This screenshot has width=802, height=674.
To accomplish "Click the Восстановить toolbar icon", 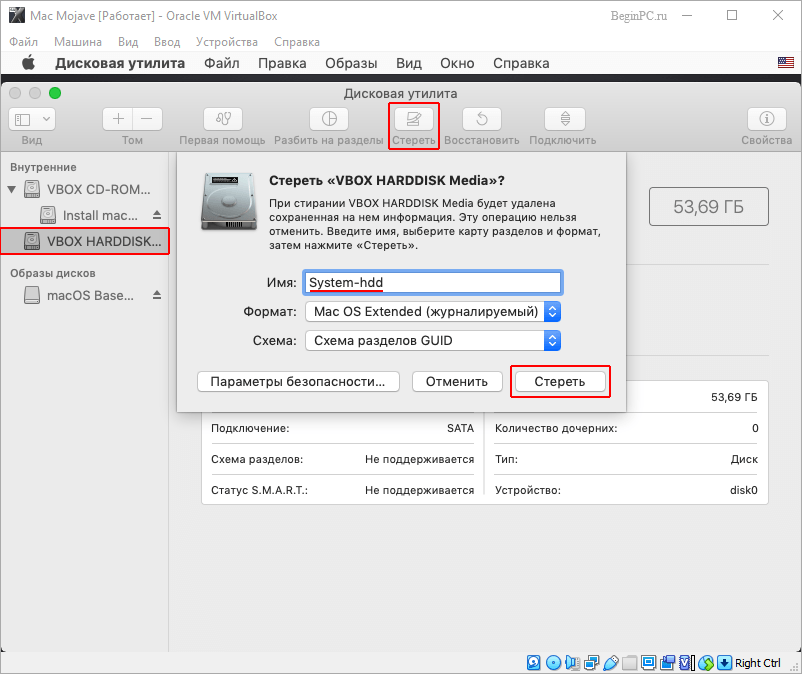I will [x=482, y=119].
